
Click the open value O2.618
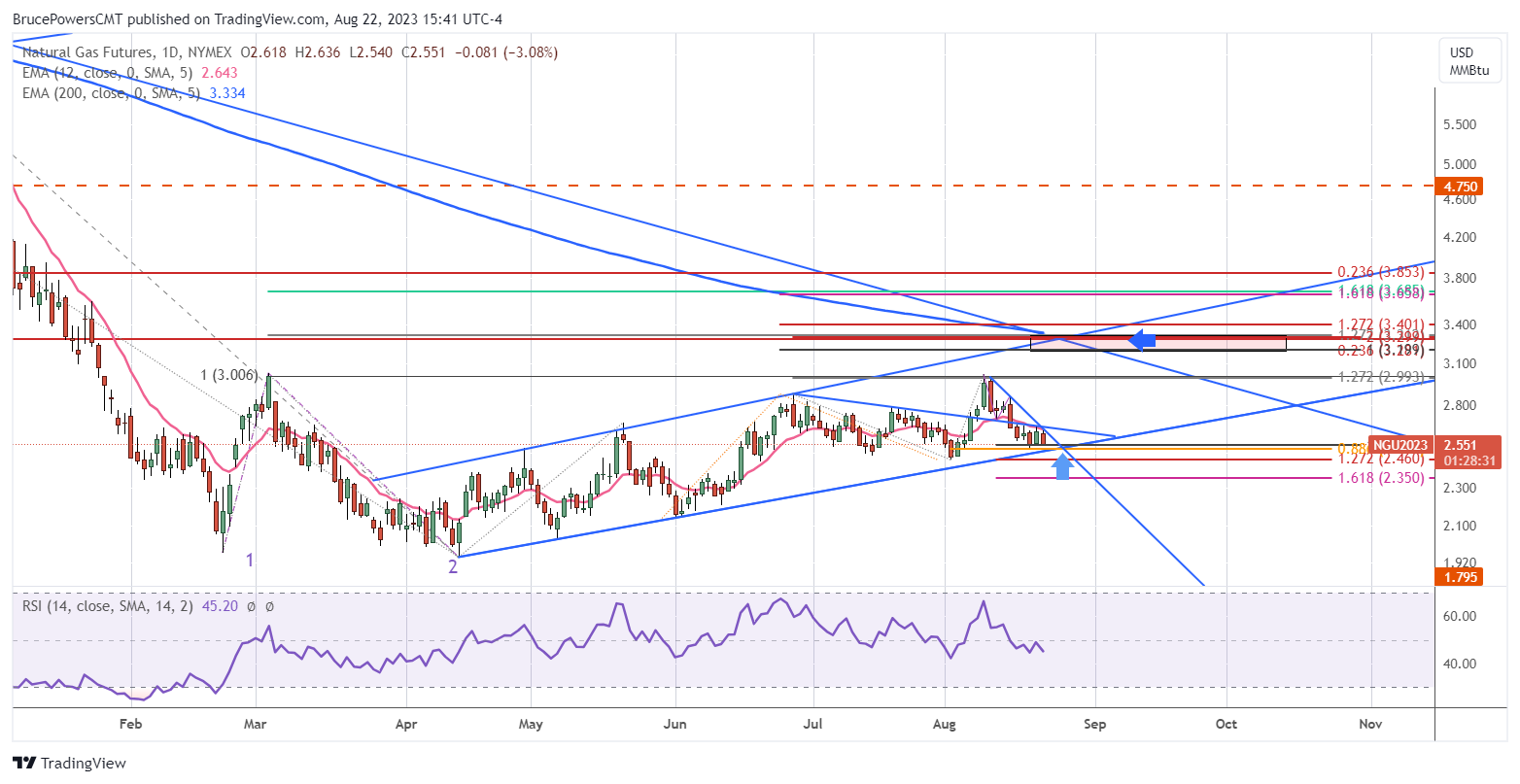(263, 52)
